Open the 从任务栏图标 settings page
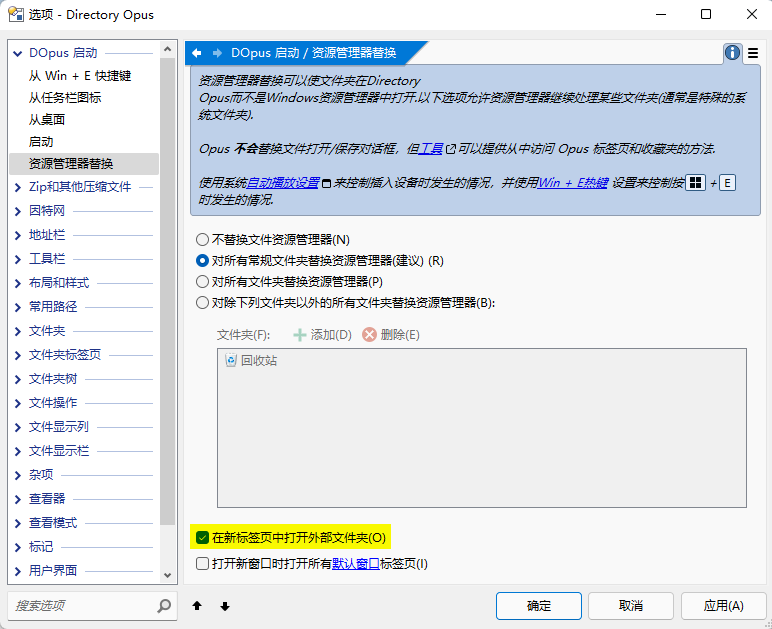 (x=65, y=97)
